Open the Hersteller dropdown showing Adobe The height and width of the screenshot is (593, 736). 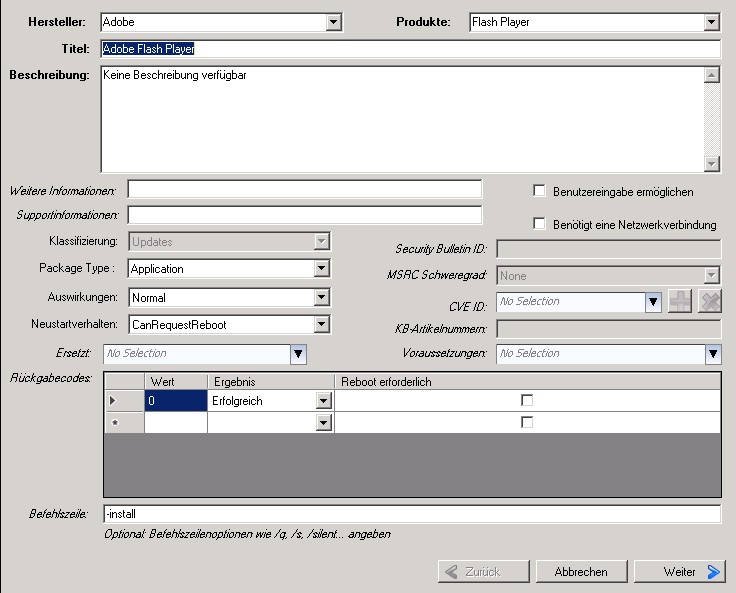coord(333,22)
